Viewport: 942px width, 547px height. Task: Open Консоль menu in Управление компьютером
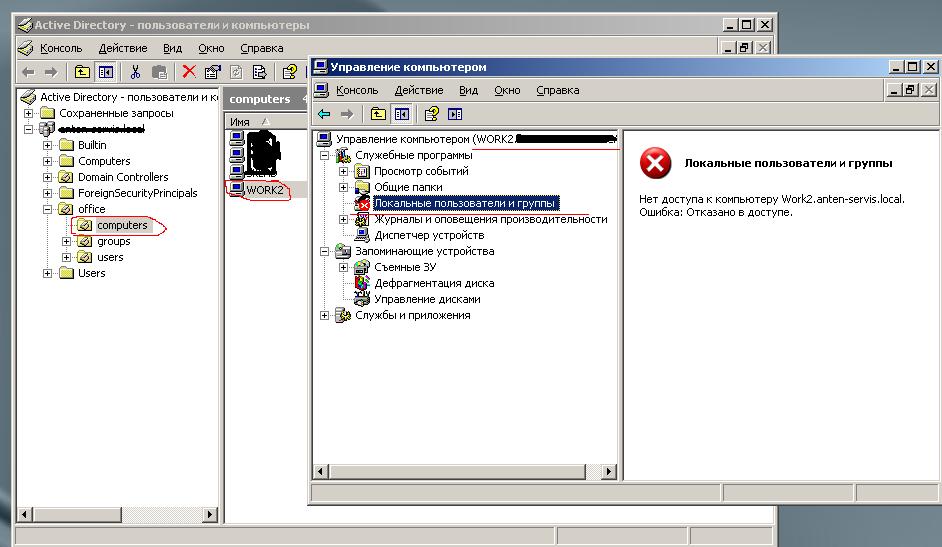tap(357, 90)
